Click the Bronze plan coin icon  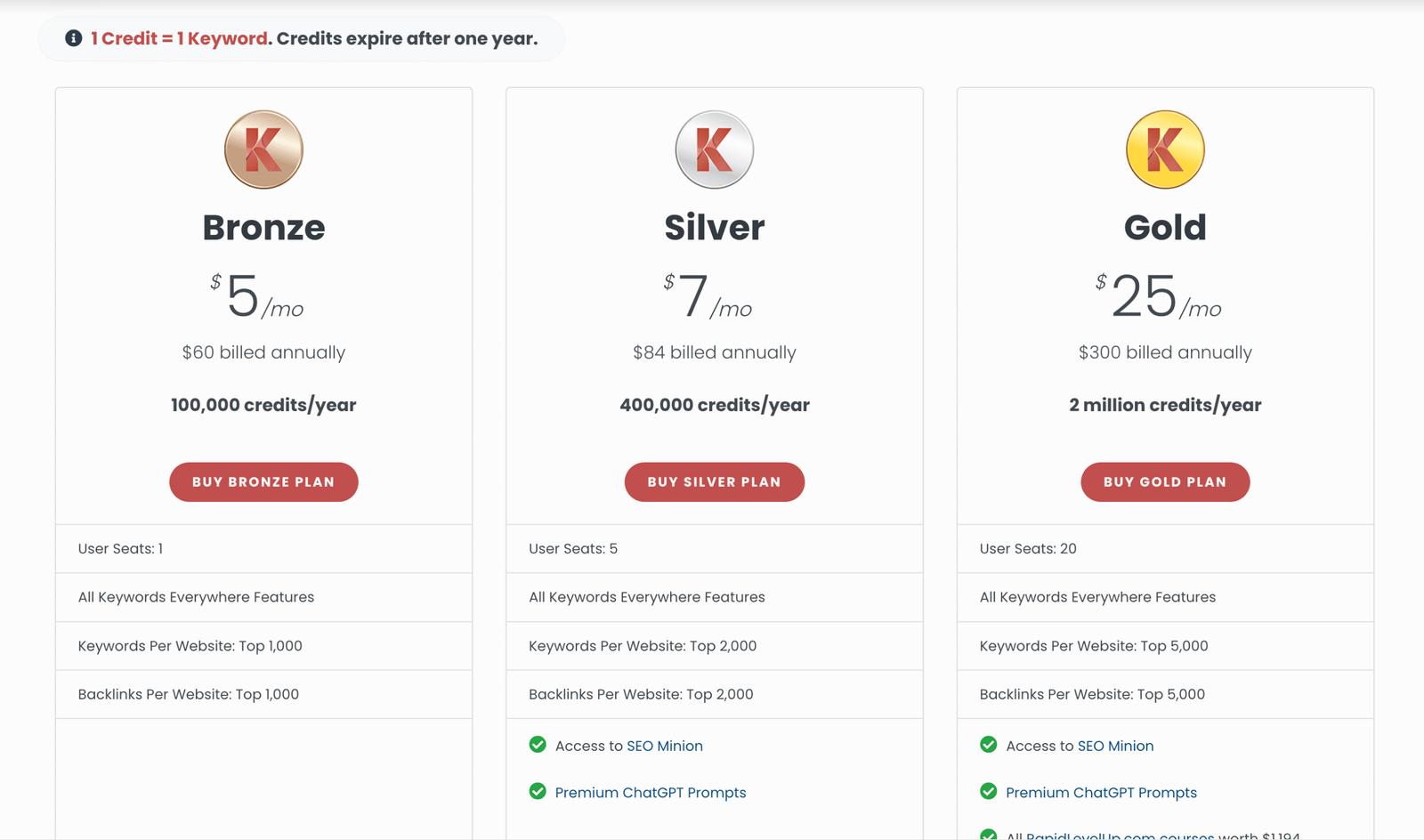point(263,149)
